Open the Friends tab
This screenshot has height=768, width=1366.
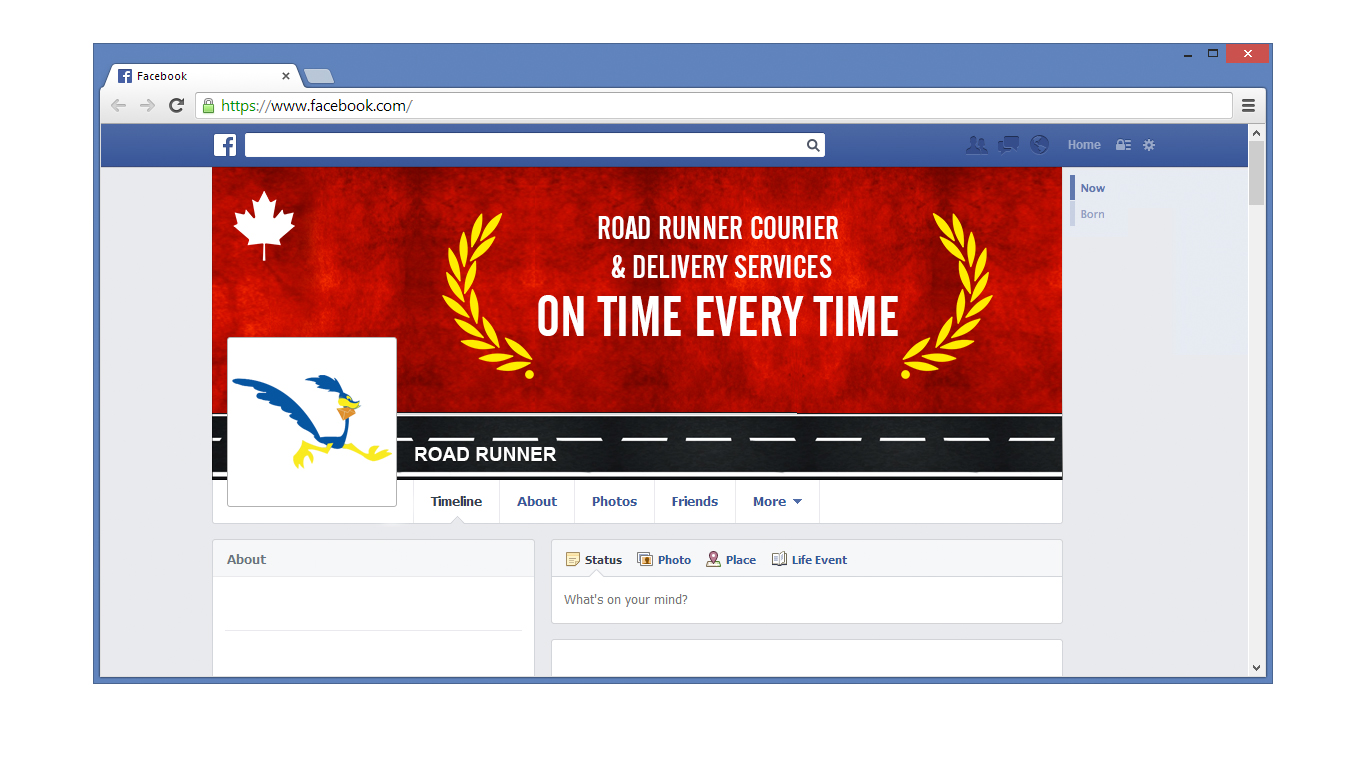point(694,502)
